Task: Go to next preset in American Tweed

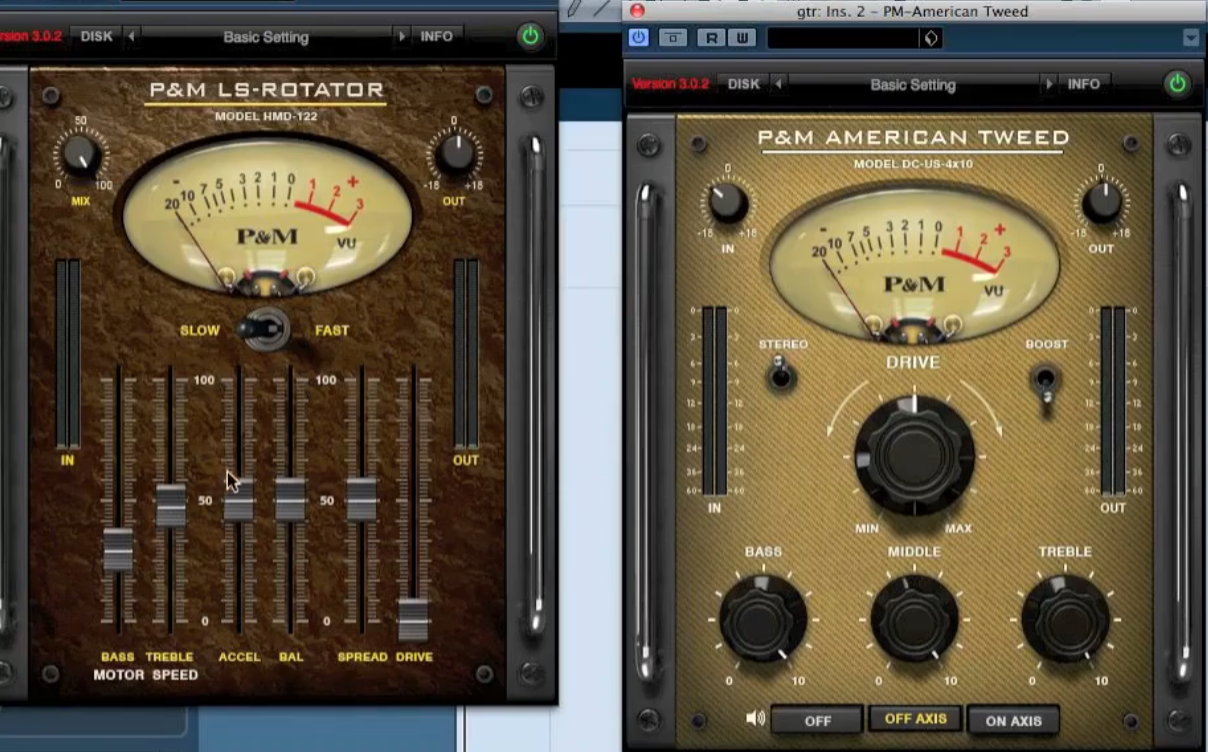Action: pyautogui.click(x=1049, y=85)
